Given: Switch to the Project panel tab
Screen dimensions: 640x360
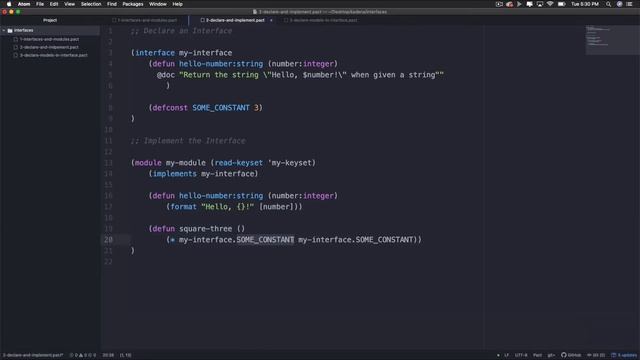Looking at the screenshot, I should tap(50, 20).
